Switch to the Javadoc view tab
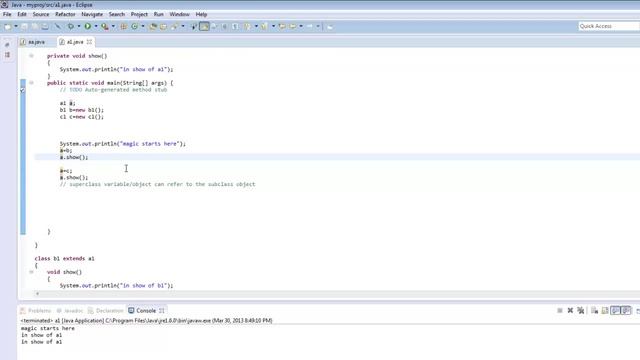This screenshot has width=640, height=360. (x=70, y=311)
